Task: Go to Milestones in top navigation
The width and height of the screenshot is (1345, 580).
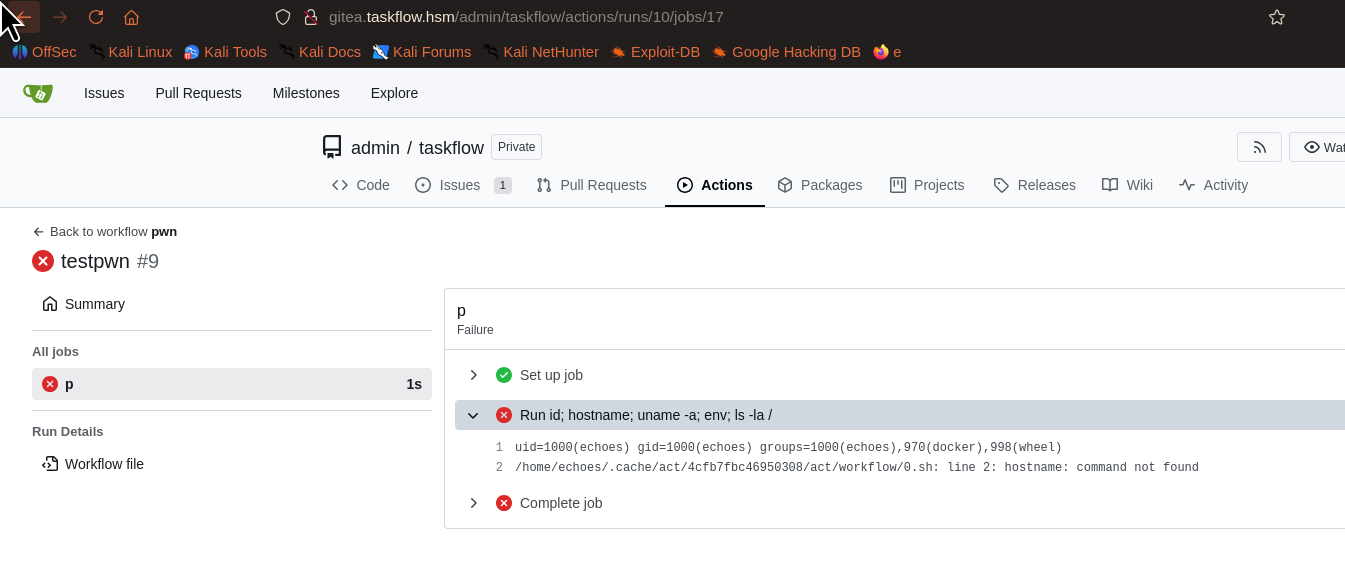Action: point(306,93)
